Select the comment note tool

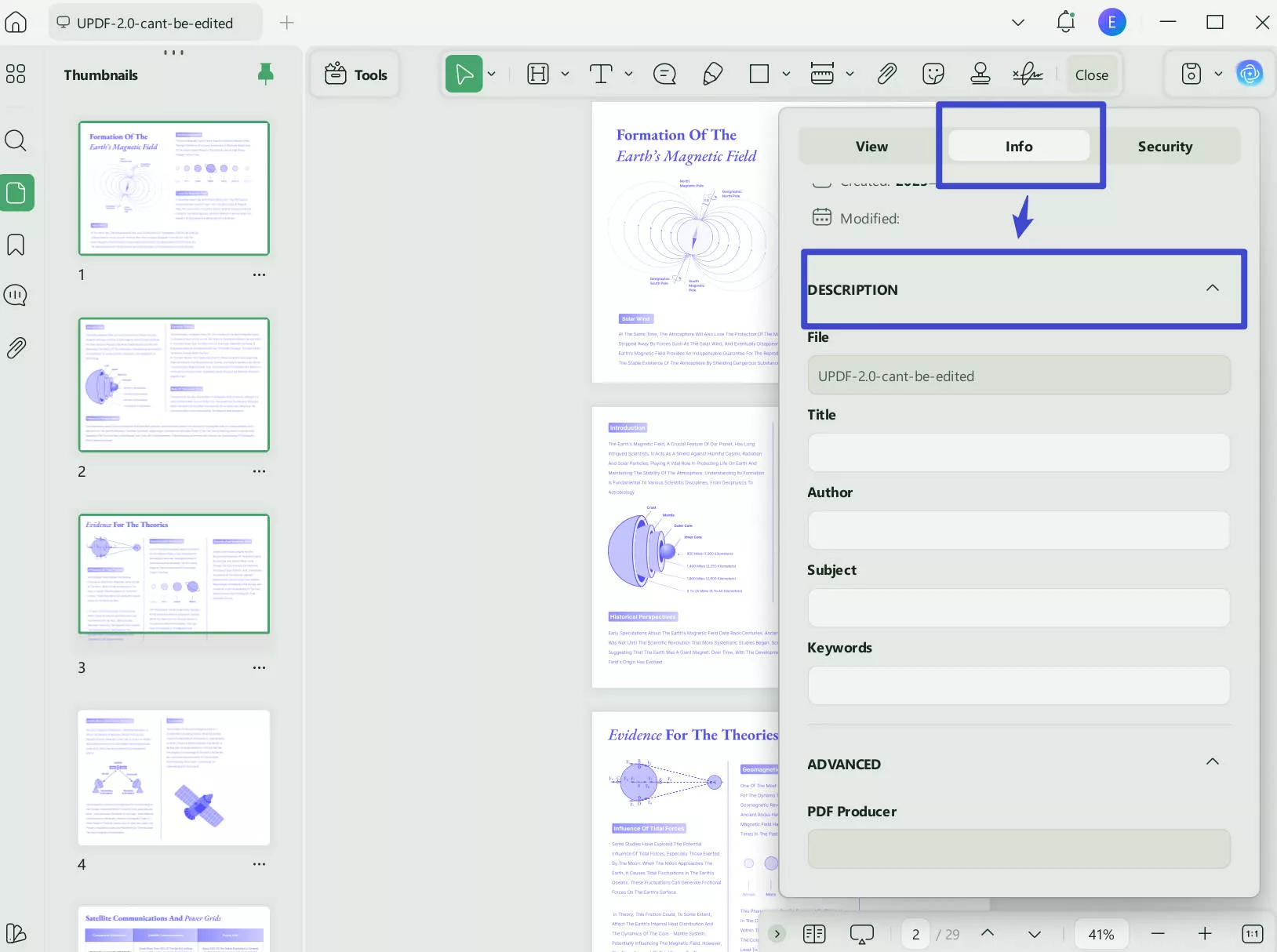664,74
